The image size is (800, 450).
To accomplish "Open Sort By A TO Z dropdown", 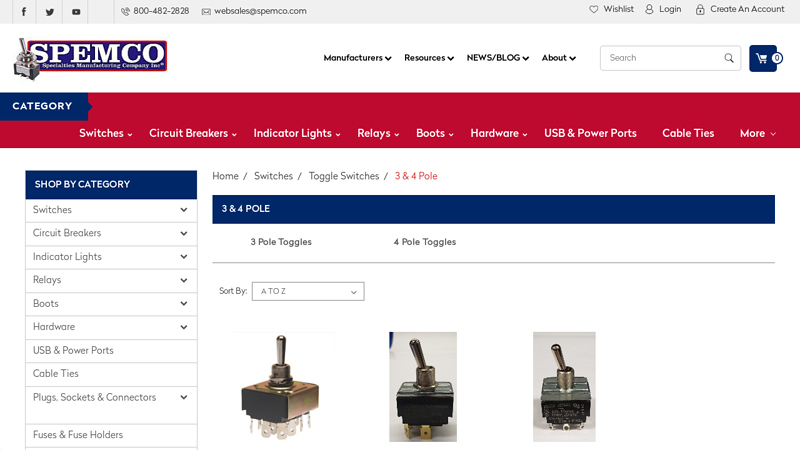I will pyautogui.click(x=308, y=291).
